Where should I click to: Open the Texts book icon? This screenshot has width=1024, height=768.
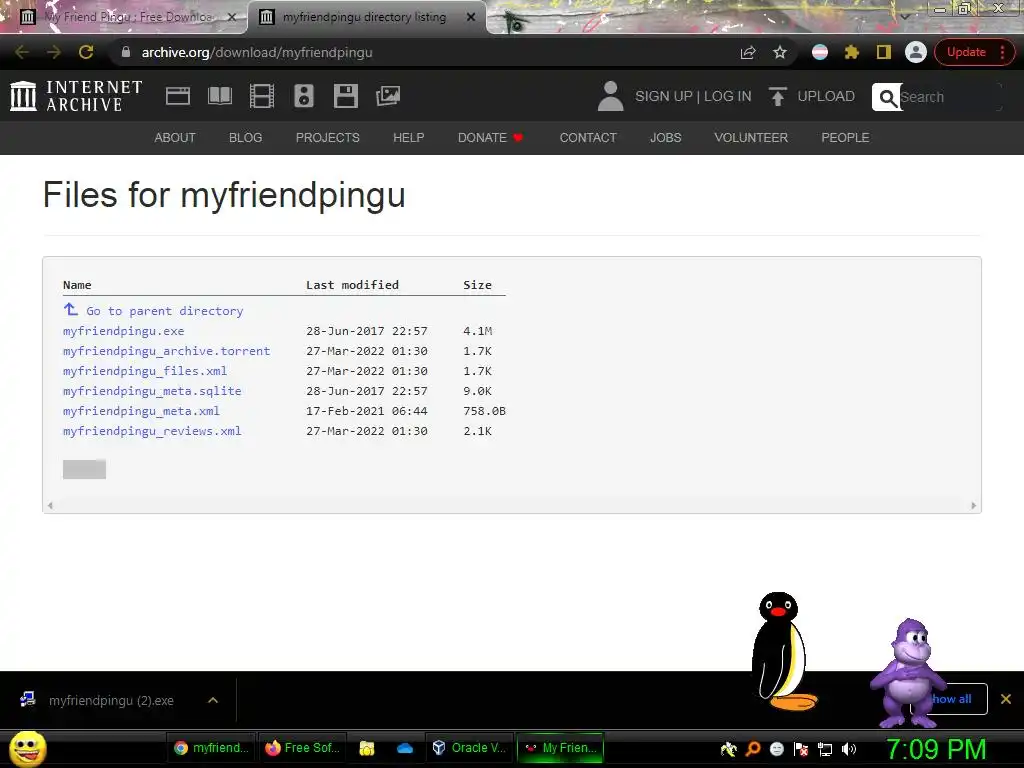(x=219, y=96)
